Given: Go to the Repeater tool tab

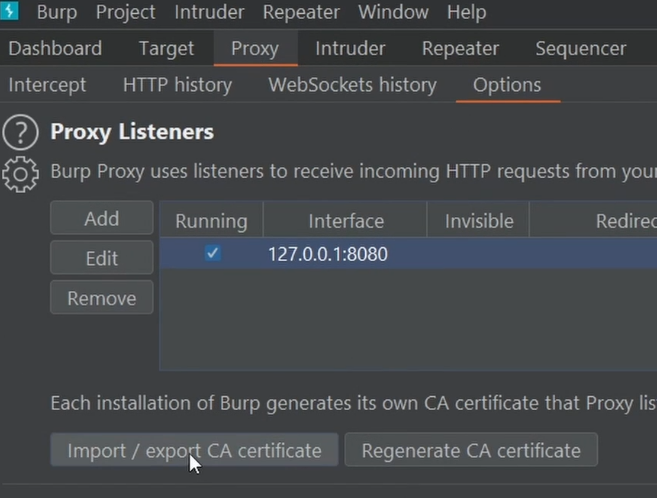Looking at the screenshot, I should tap(460, 48).
